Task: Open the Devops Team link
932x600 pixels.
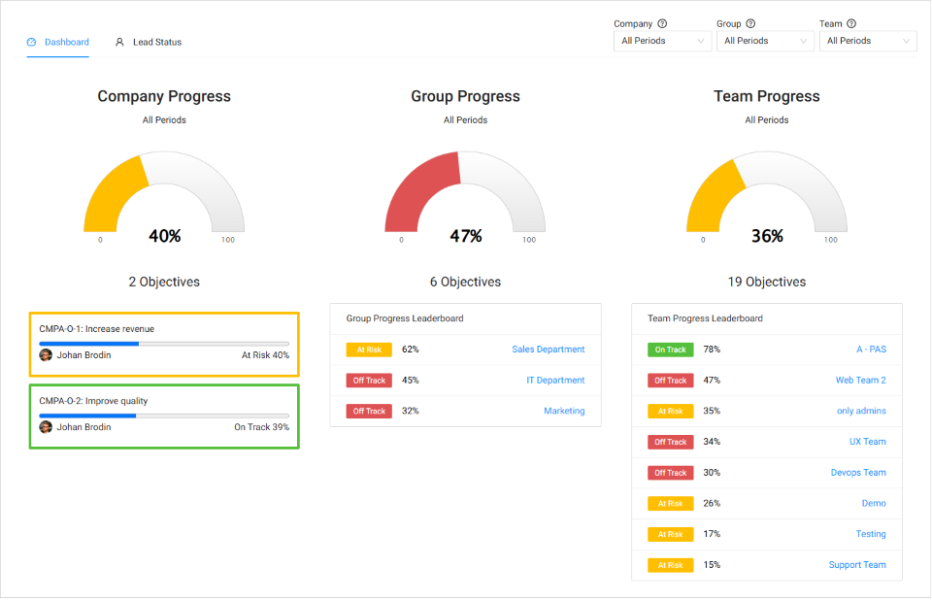Action: coord(858,473)
